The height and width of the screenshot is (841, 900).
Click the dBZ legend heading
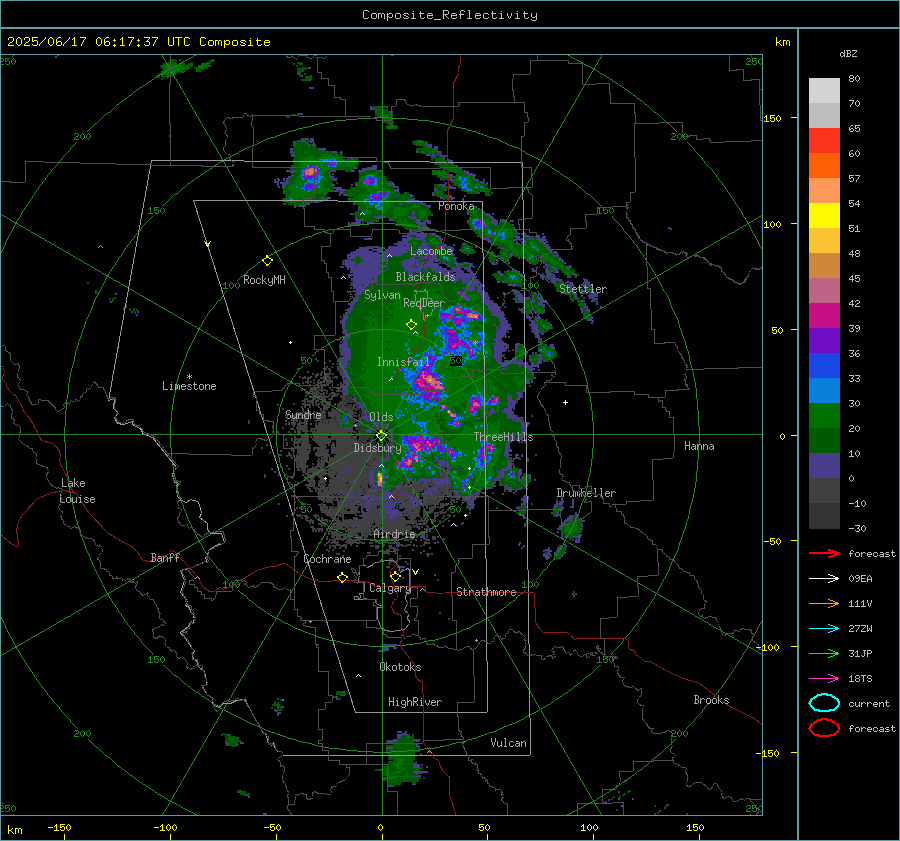(x=848, y=54)
